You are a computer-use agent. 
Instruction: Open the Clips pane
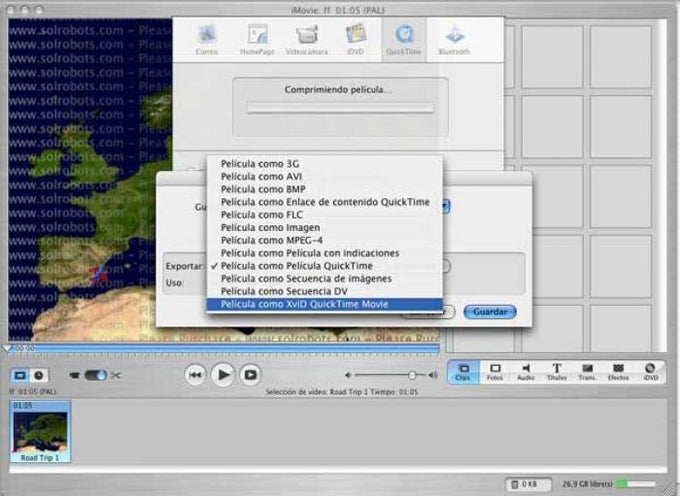(x=463, y=372)
